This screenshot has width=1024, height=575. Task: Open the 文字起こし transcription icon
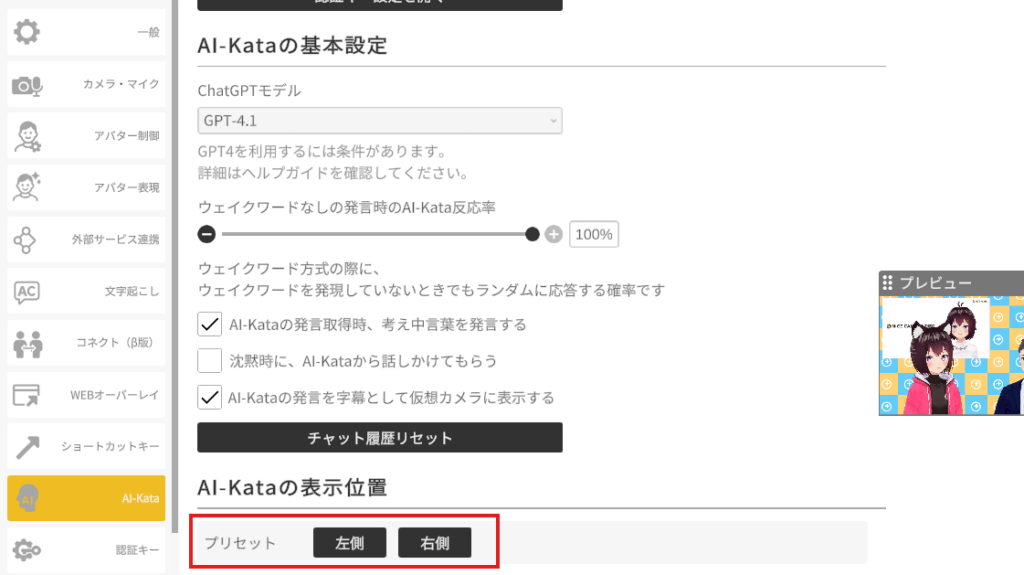[x=27, y=292]
